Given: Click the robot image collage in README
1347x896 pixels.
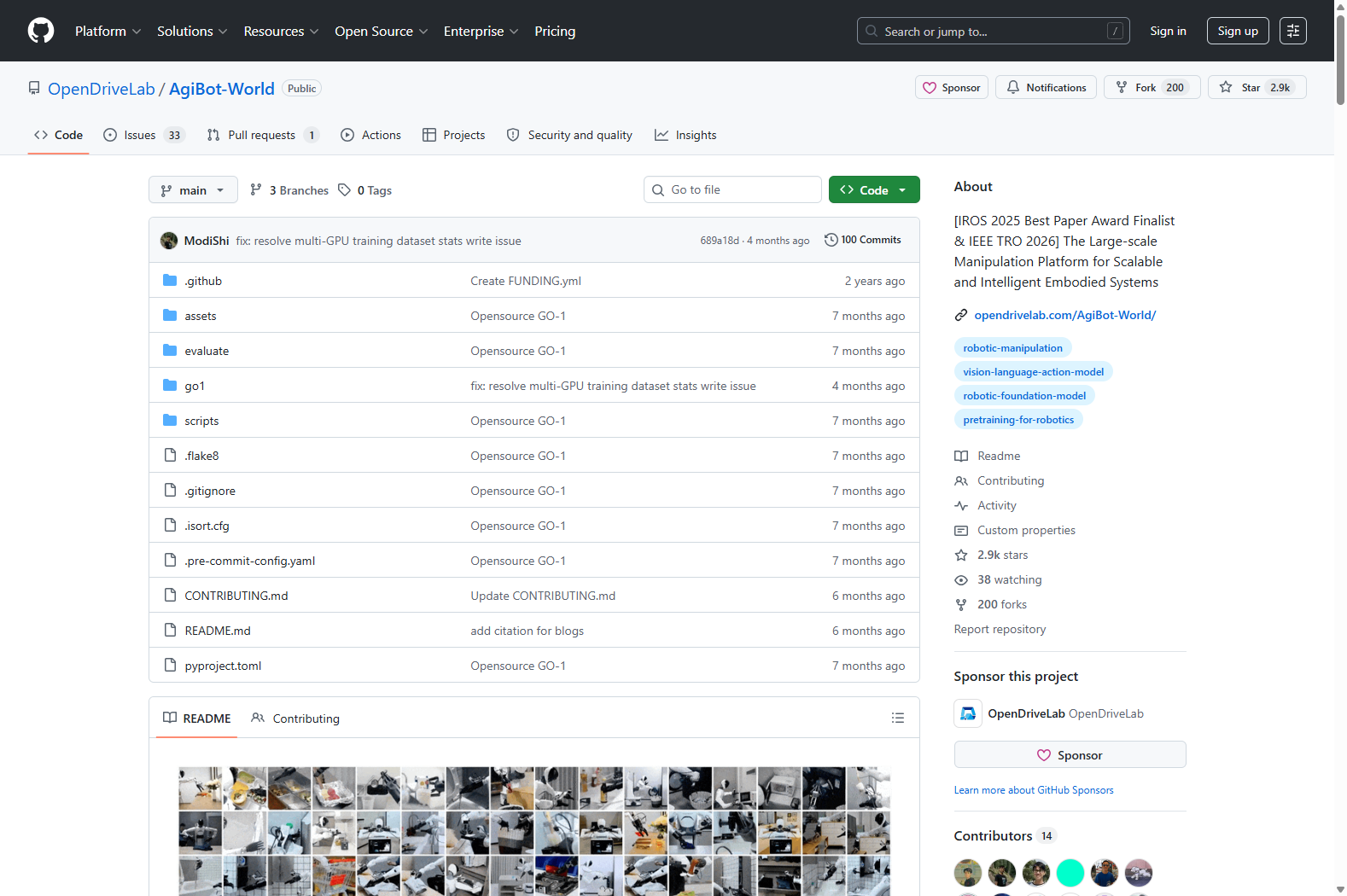Looking at the screenshot, I should click(x=534, y=831).
